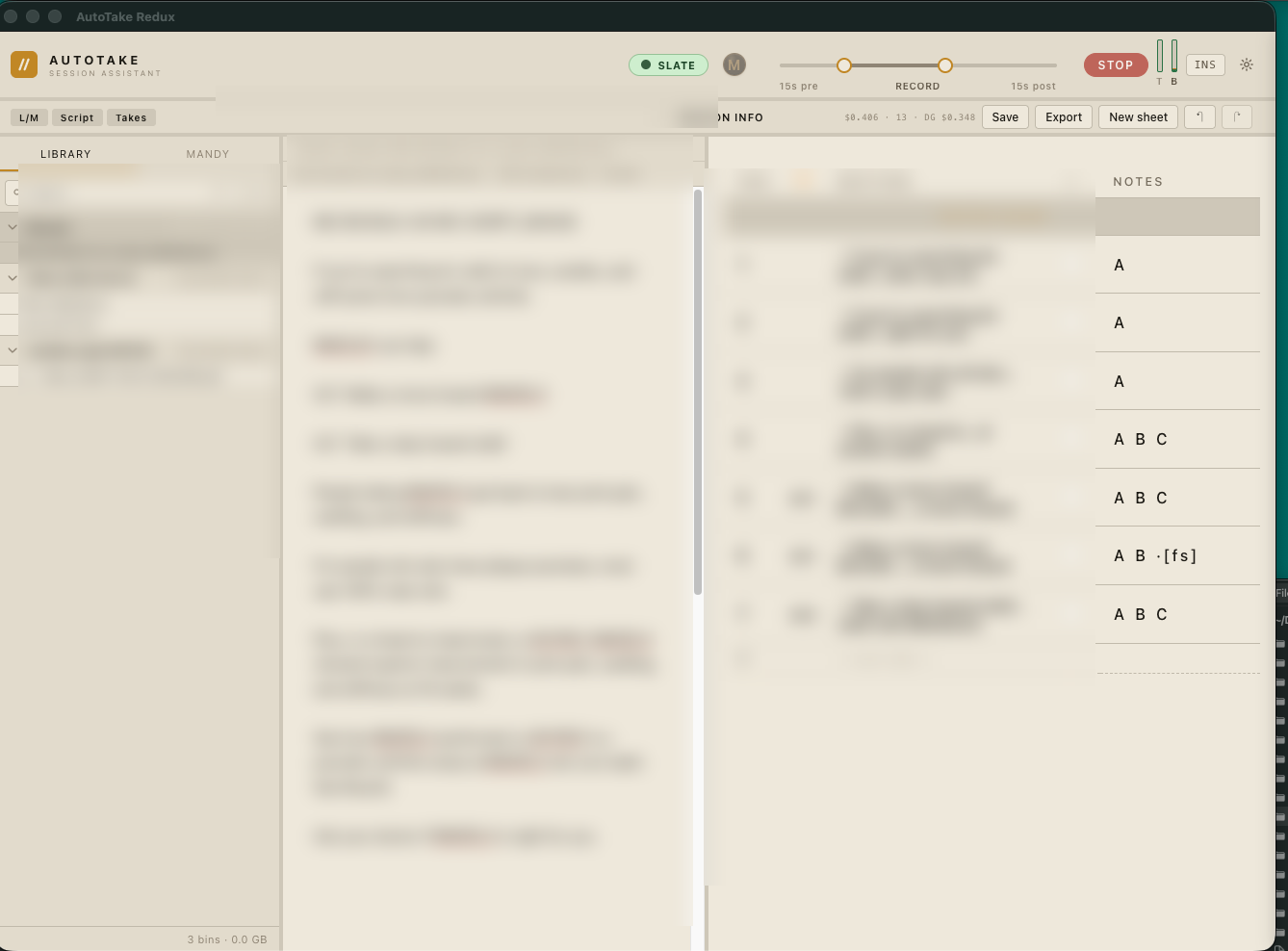Viewport: 1288px width, 951px height.
Task: Click the 'RECORD' label under slider
Action: click(x=917, y=87)
